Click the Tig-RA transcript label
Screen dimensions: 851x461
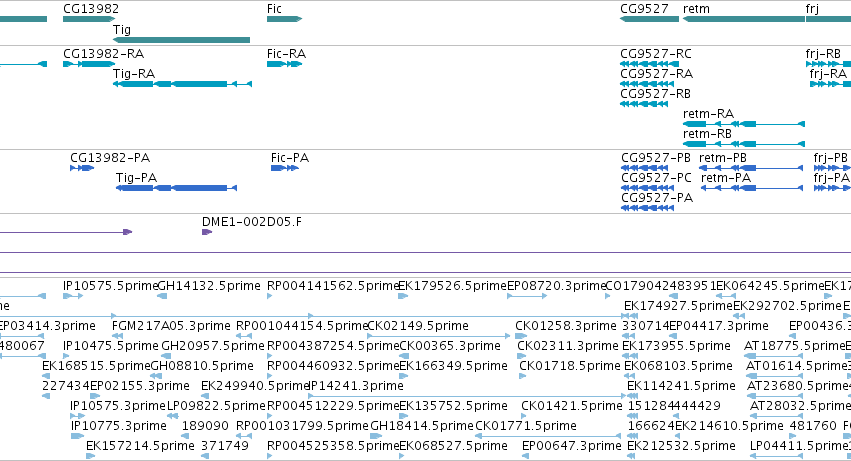(x=134, y=74)
